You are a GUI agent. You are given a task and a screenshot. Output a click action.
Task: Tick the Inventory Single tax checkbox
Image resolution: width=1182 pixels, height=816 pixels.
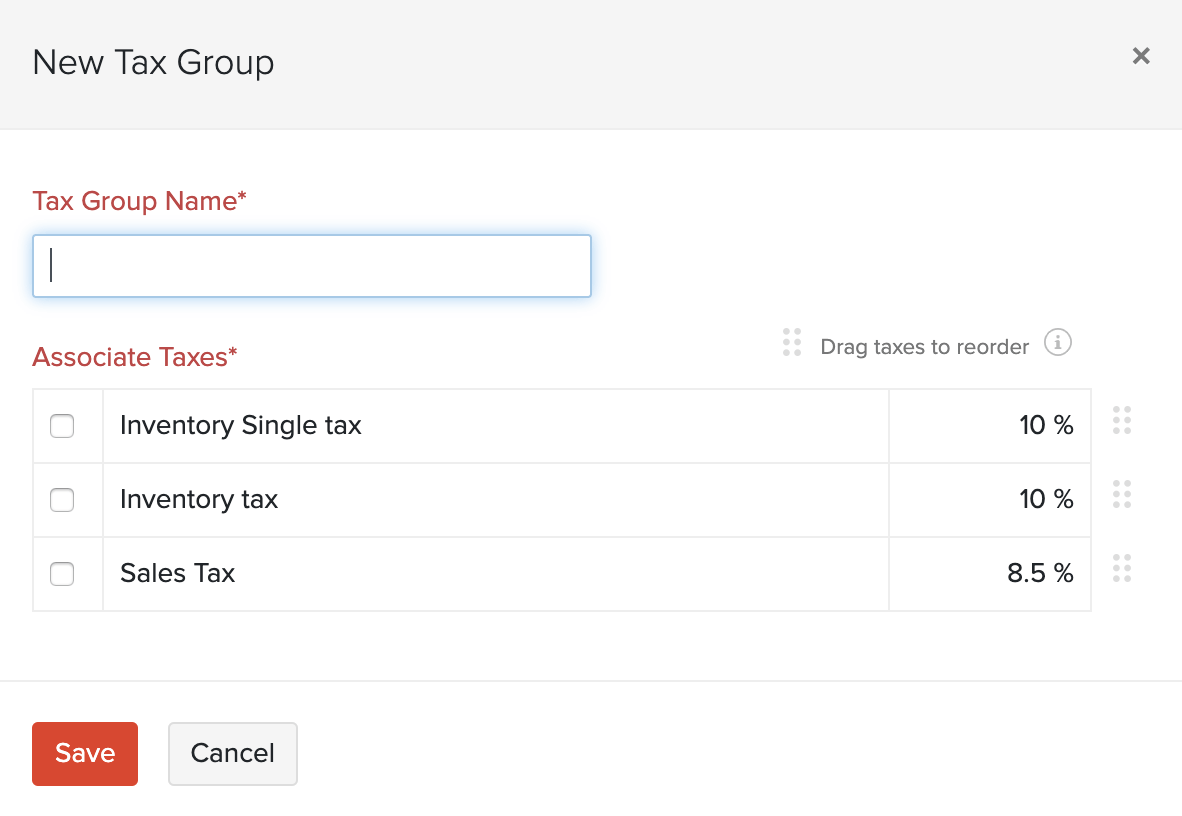[x=62, y=427]
